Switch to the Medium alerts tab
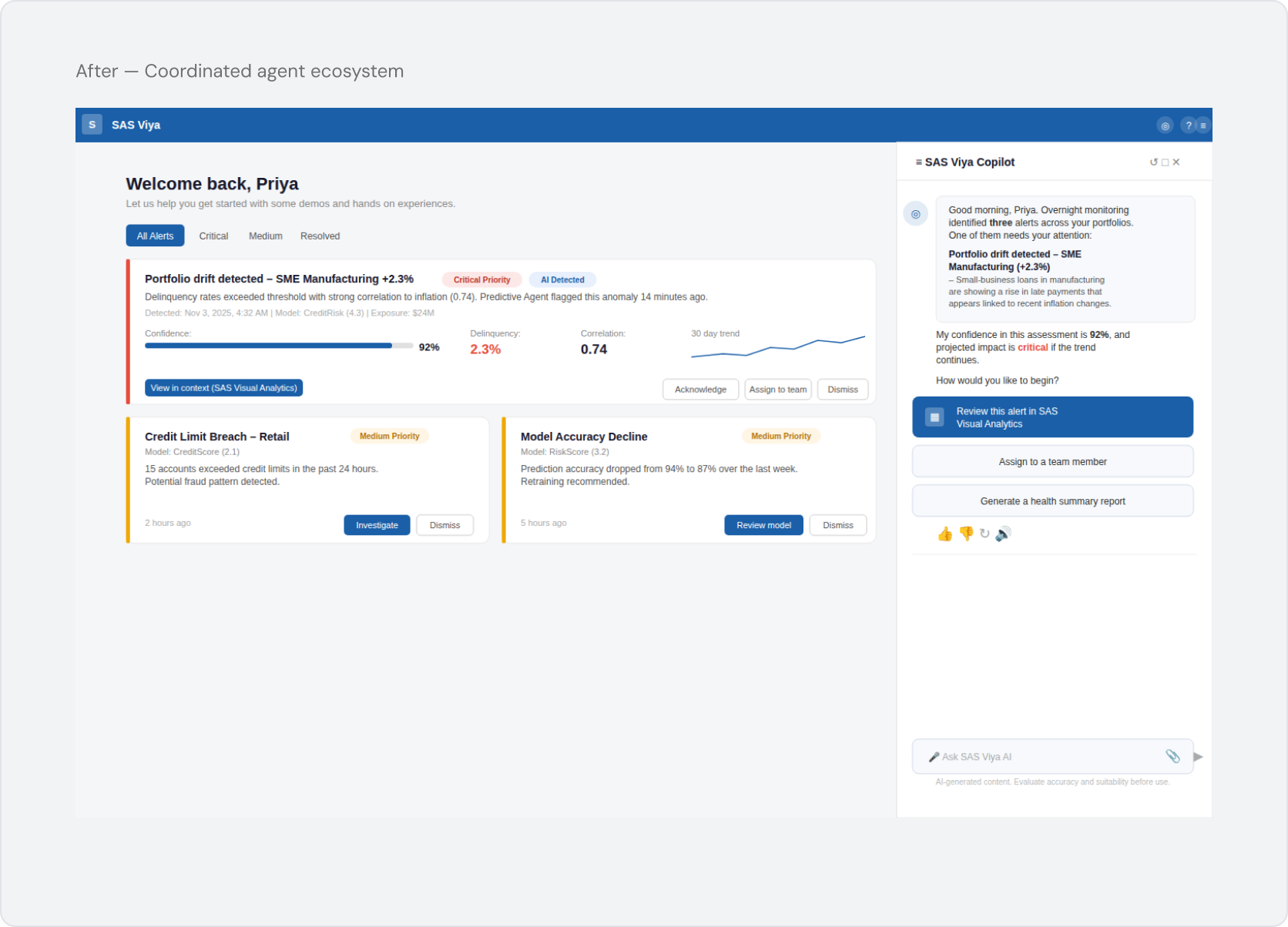The width and height of the screenshot is (1288, 927). click(x=266, y=236)
